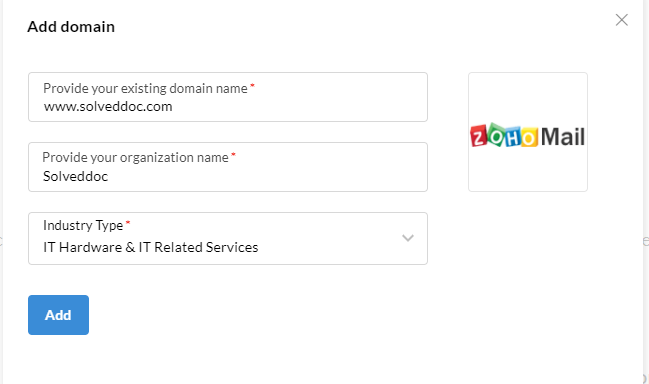Focus the organization name field
This screenshot has height=384, width=649.
click(x=228, y=167)
